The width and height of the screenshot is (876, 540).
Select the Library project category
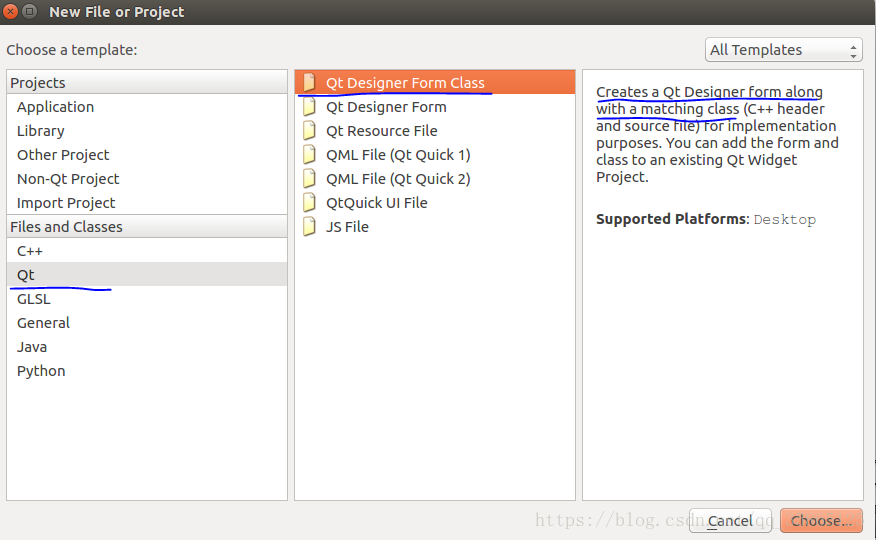click(x=147, y=131)
